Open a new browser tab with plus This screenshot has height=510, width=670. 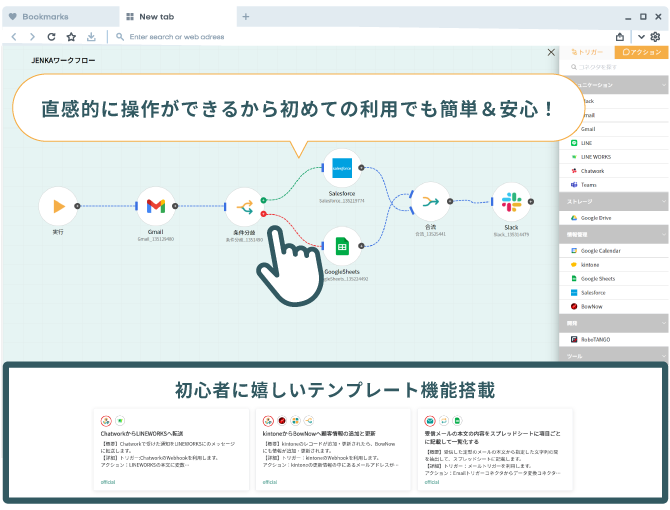click(246, 17)
